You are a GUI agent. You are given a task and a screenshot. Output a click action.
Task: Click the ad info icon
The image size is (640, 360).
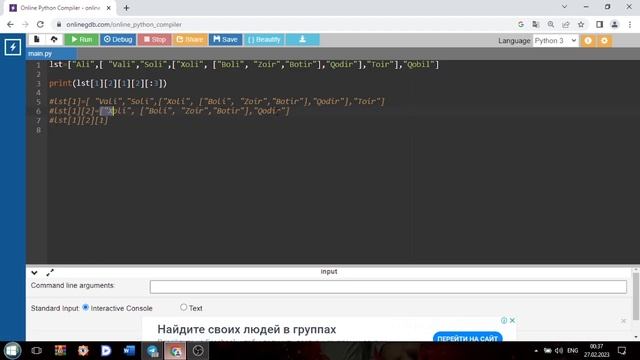pos(504,320)
